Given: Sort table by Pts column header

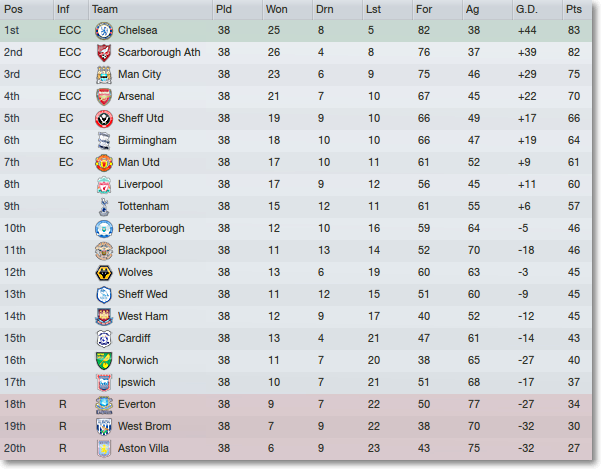Looking at the screenshot, I should pos(574,9).
